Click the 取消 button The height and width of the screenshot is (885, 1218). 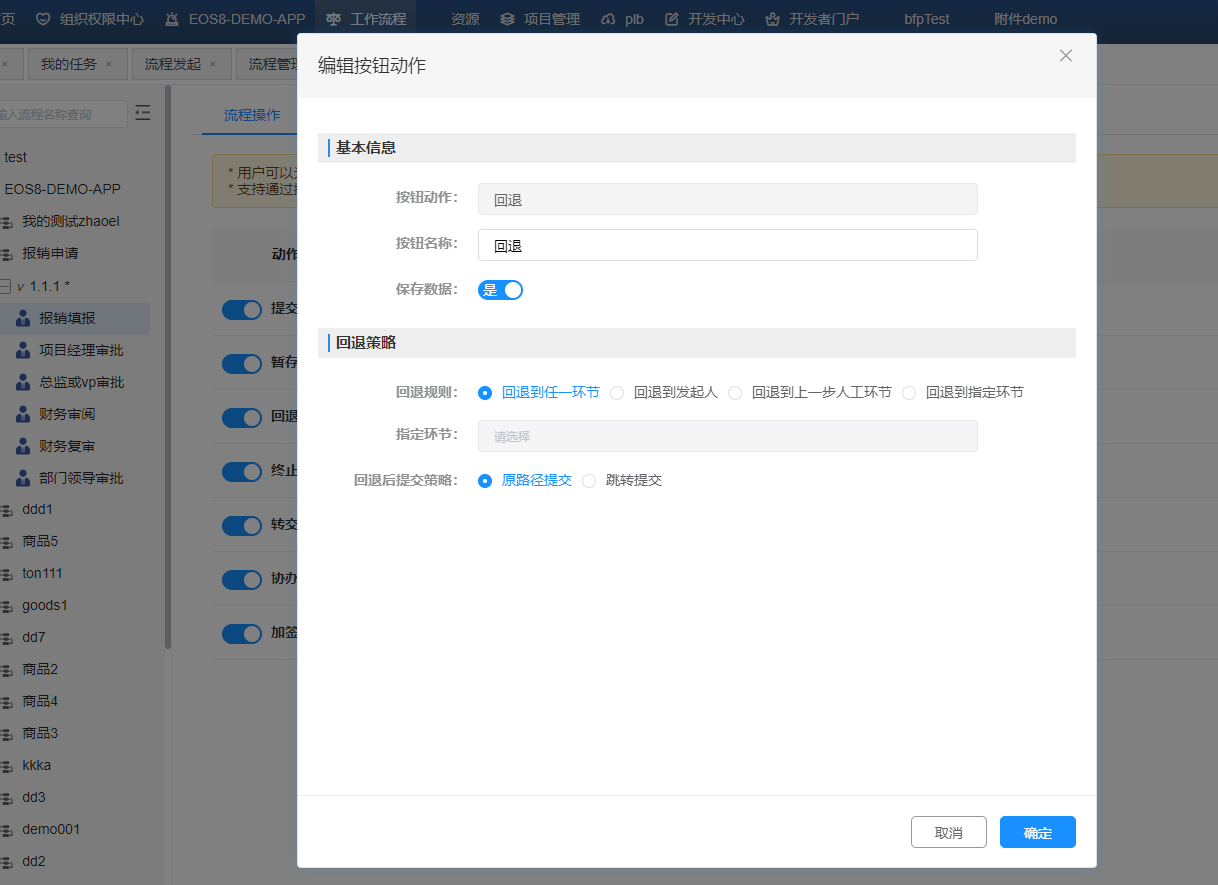coord(948,832)
